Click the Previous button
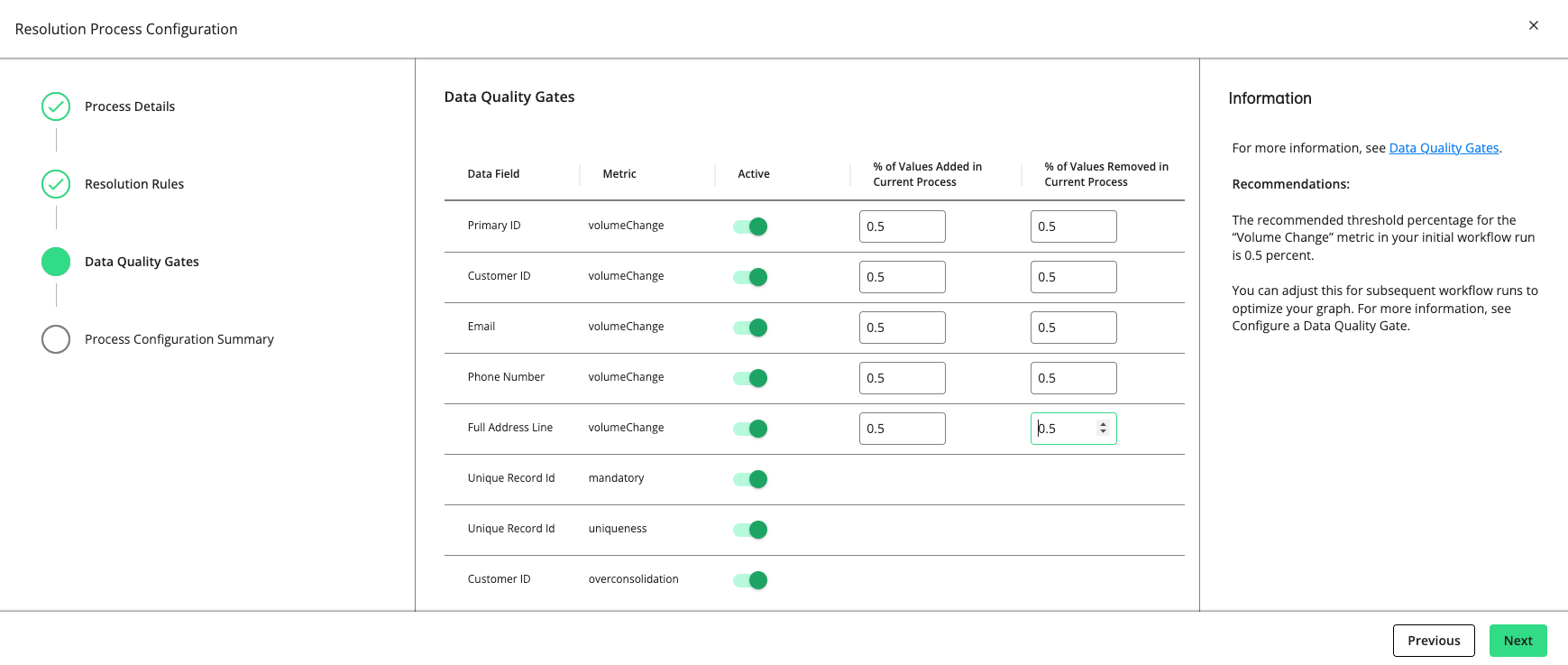 1433,641
